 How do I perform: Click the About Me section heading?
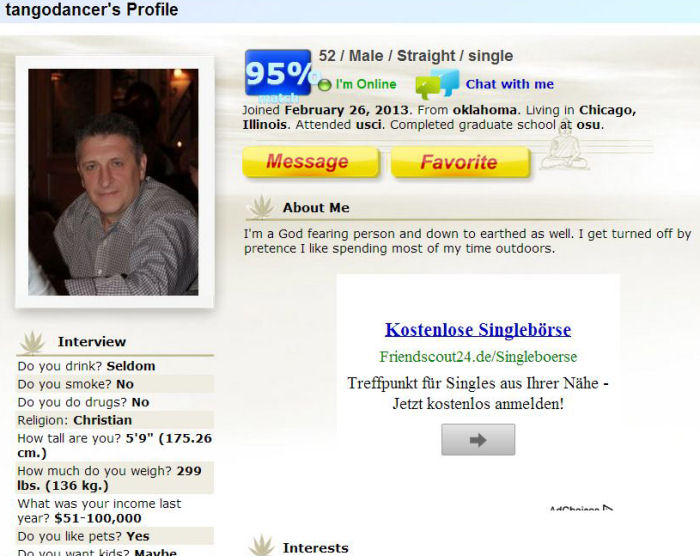coord(316,208)
